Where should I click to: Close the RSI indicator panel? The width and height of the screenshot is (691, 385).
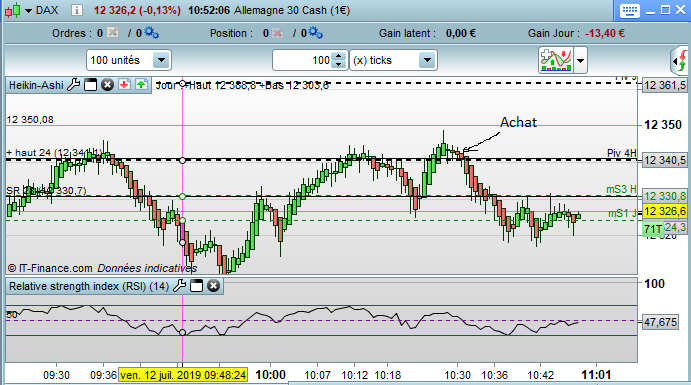pos(213,286)
